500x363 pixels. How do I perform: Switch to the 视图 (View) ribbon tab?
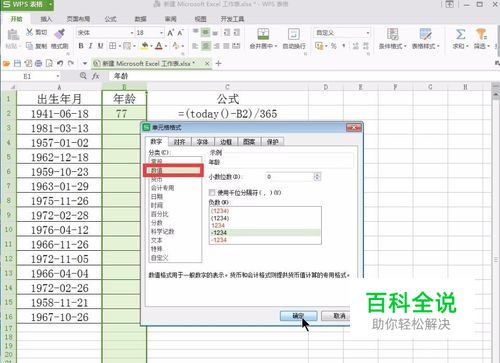click(x=200, y=19)
